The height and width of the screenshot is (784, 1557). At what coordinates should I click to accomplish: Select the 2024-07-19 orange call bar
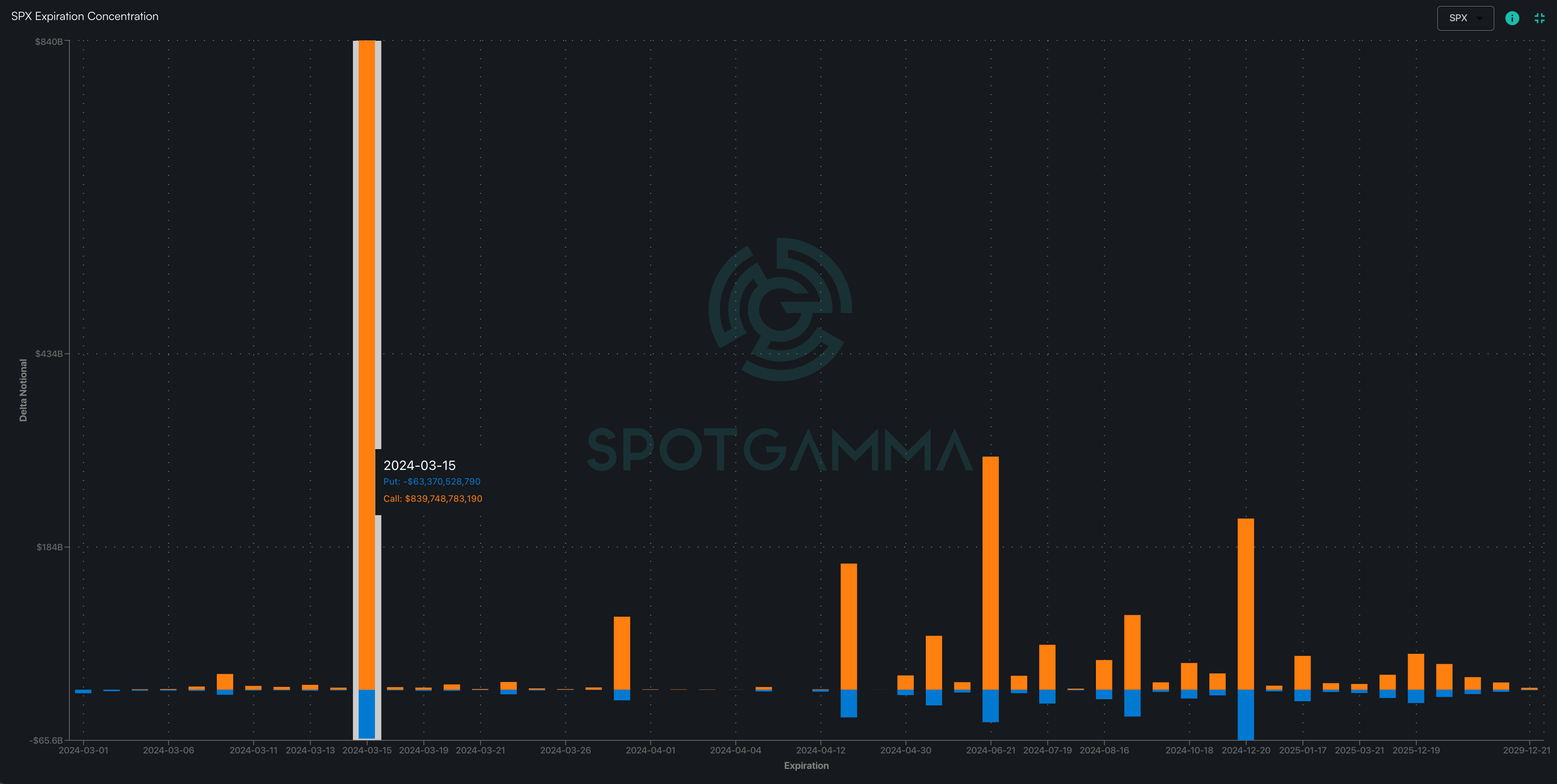pos(1047,667)
